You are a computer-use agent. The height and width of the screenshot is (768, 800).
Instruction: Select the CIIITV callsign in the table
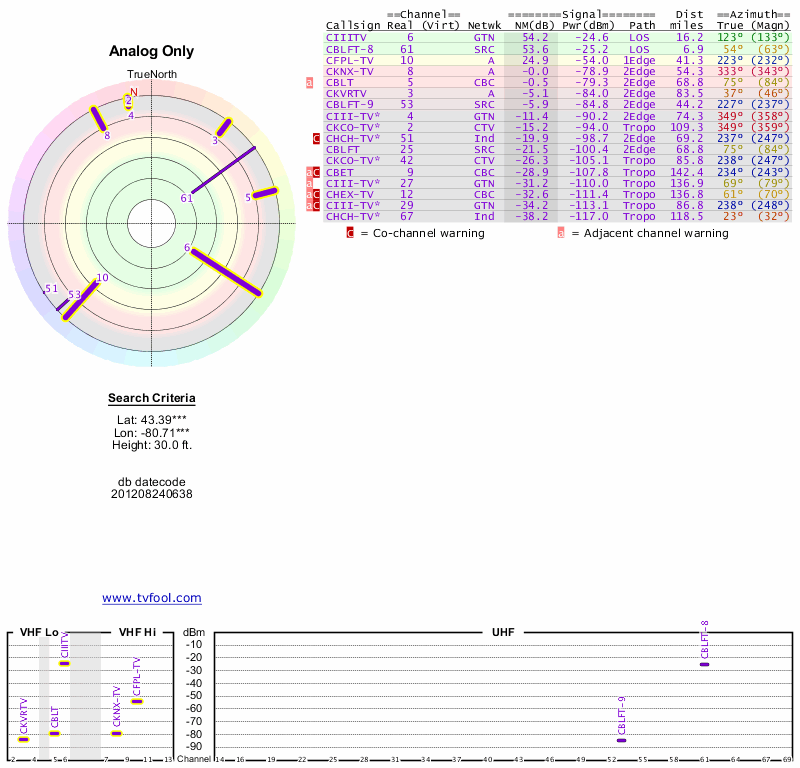tap(346, 38)
